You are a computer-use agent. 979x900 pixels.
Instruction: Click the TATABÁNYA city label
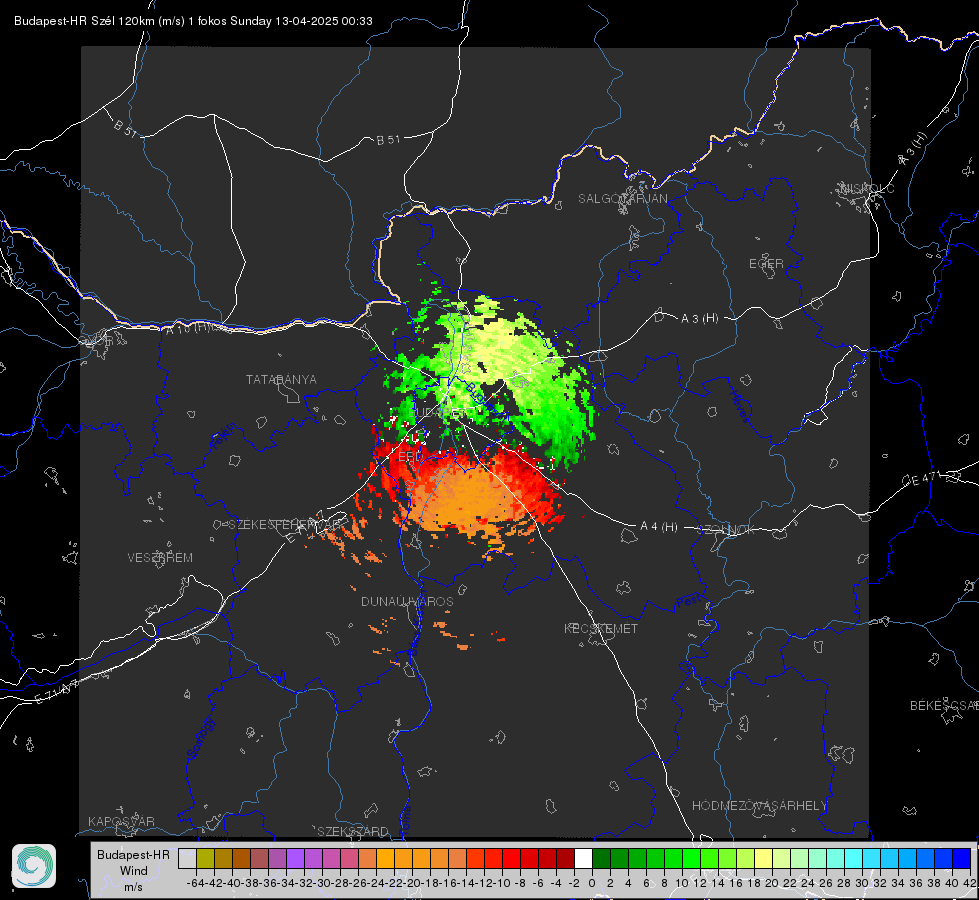click(281, 379)
